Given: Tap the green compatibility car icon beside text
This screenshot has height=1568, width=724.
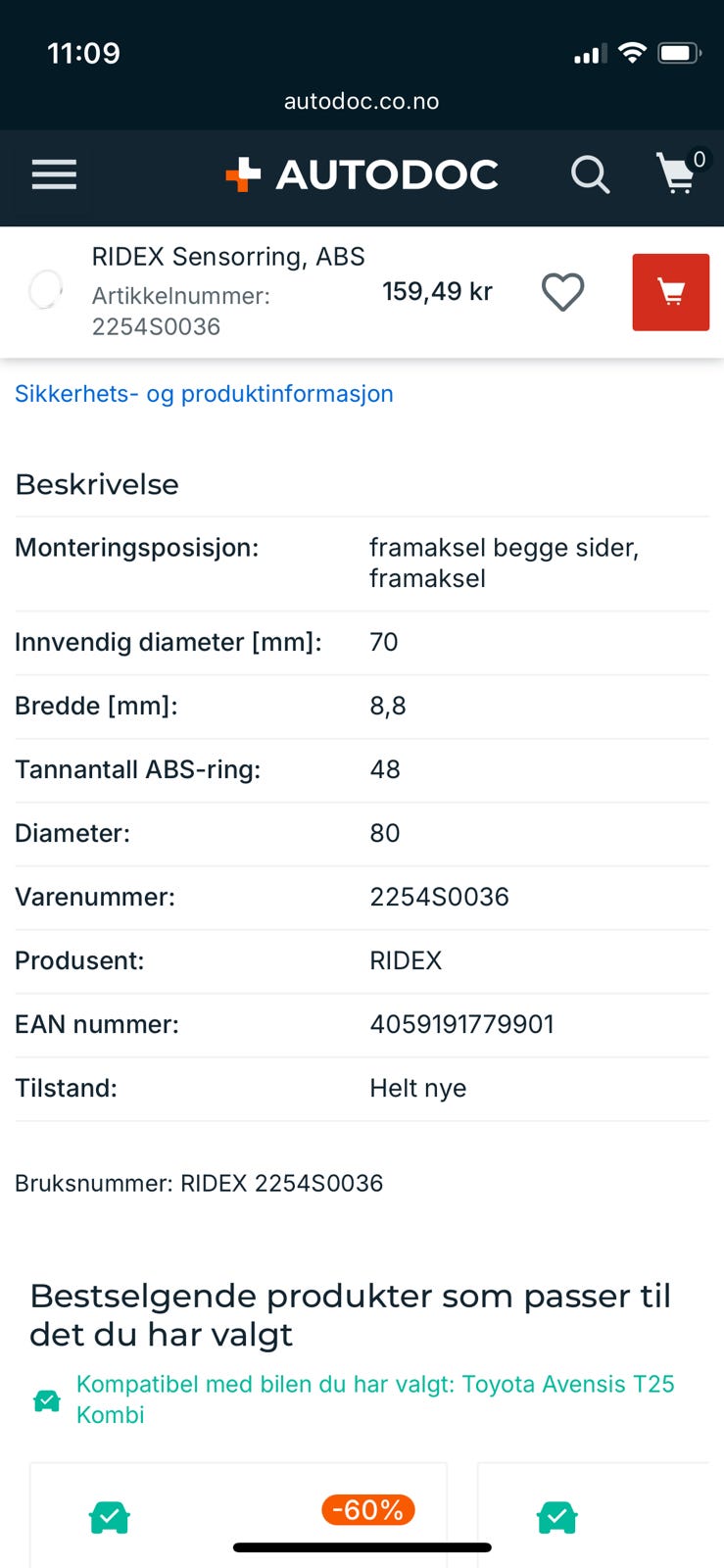Looking at the screenshot, I should (47, 1400).
